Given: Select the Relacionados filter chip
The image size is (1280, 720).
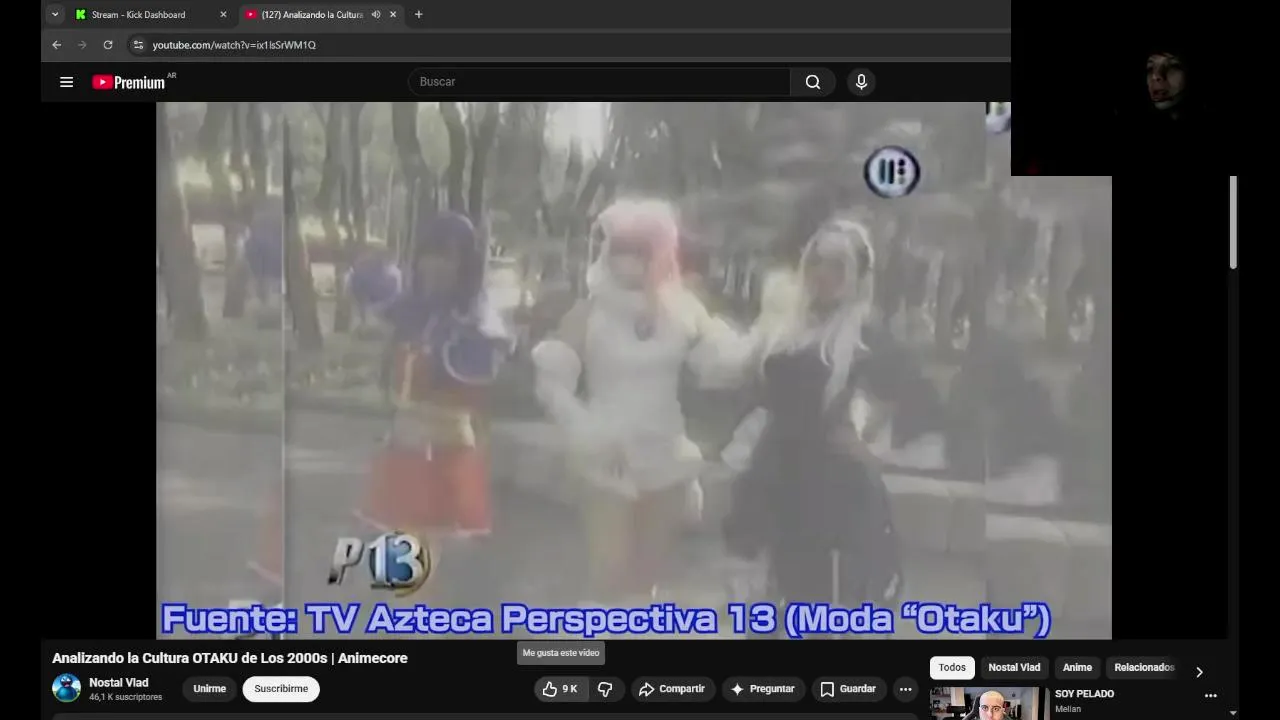Looking at the screenshot, I should pos(1144,668).
